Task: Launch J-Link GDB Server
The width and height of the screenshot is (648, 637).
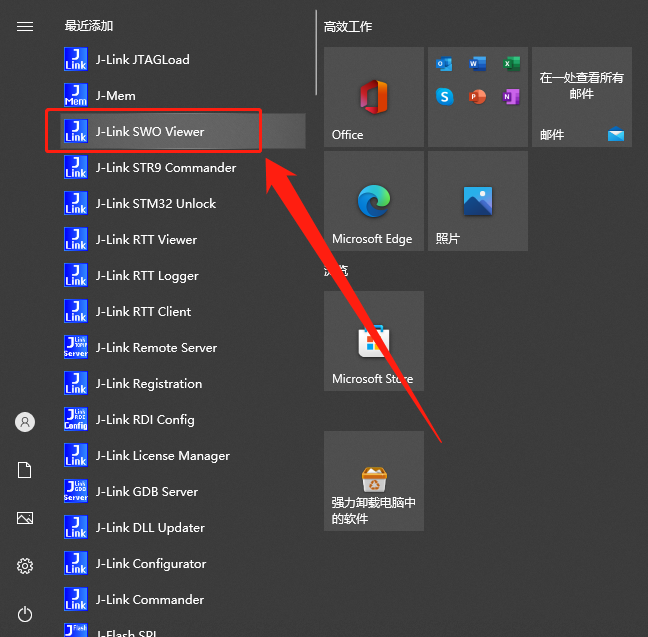Action: click(x=183, y=491)
